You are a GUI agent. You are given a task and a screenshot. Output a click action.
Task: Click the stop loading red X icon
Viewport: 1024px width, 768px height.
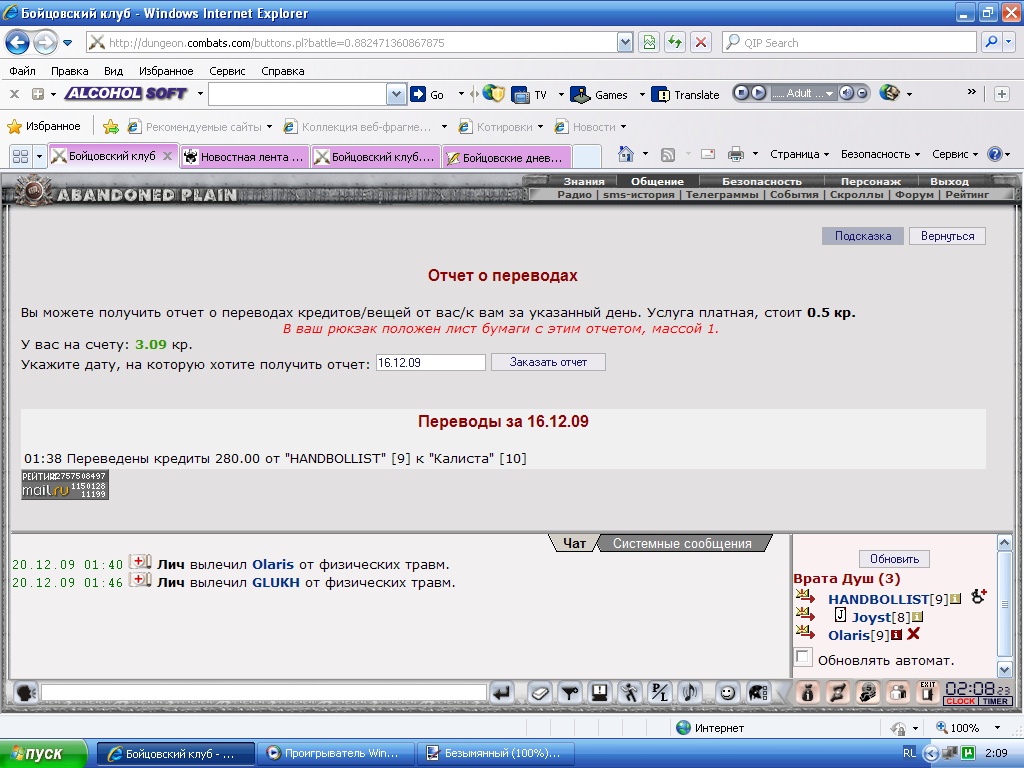[x=701, y=42]
